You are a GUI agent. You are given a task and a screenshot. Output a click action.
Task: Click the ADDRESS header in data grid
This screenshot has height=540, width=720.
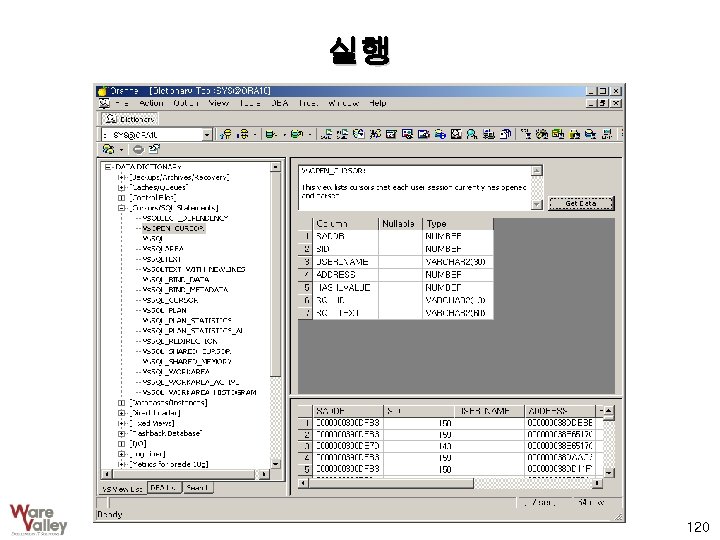(560, 411)
